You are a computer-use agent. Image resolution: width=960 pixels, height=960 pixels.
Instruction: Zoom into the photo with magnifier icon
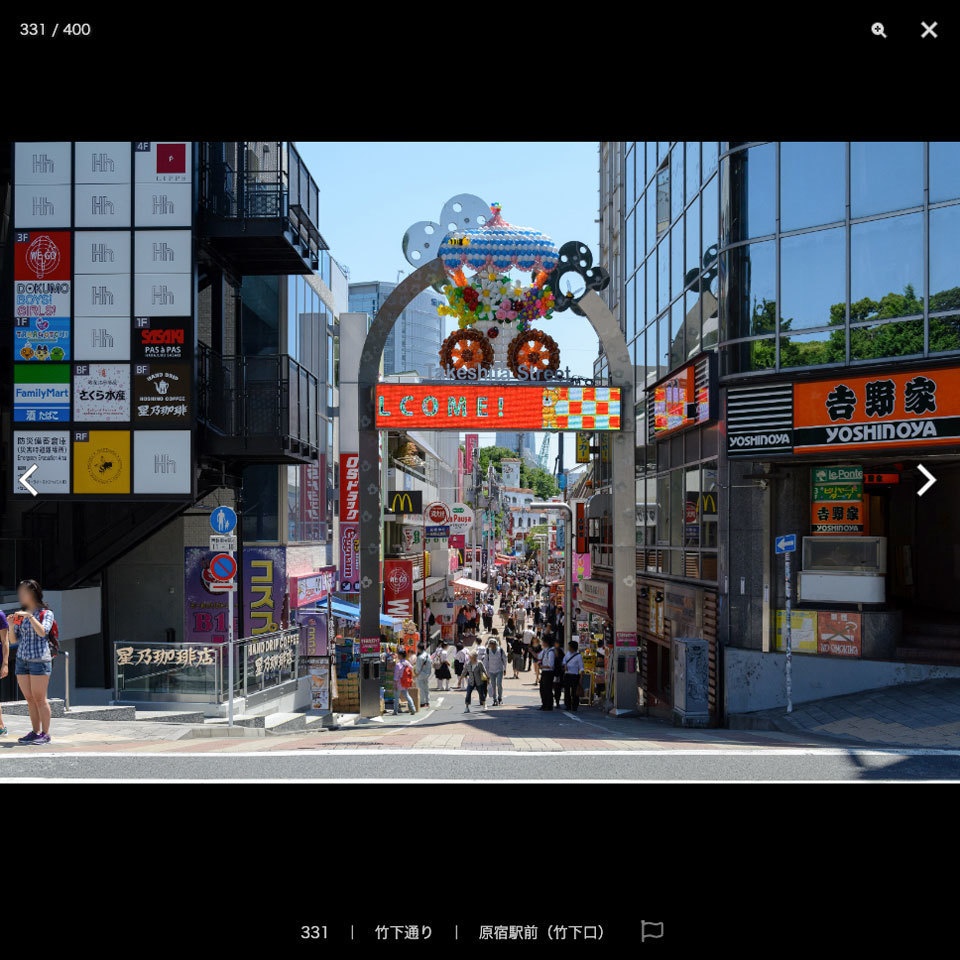879,30
